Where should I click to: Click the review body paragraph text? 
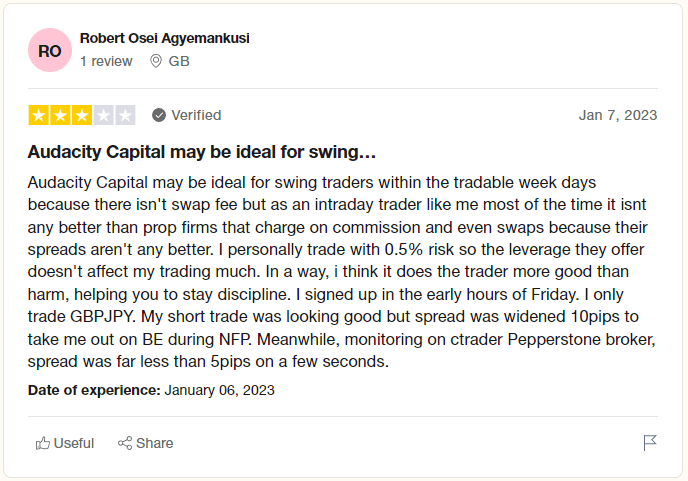coord(342,272)
